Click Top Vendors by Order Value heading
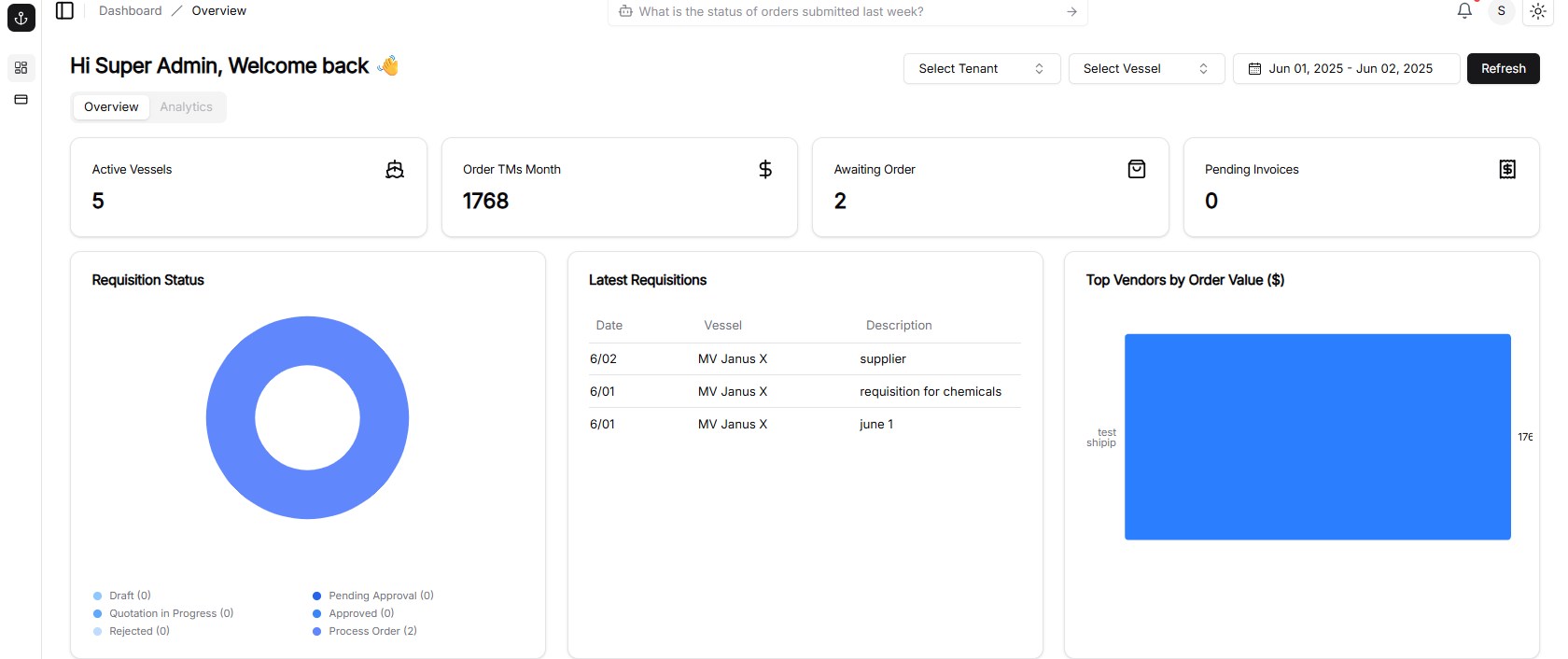This screenshot has height=659, width=1568. coord(1185,280)
